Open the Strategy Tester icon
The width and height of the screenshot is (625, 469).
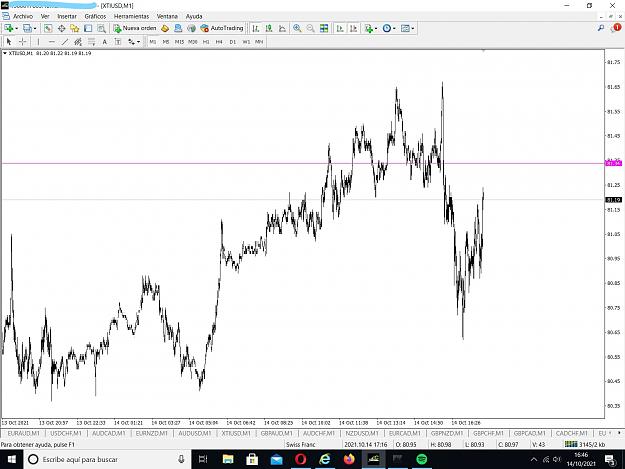[102, 28]
